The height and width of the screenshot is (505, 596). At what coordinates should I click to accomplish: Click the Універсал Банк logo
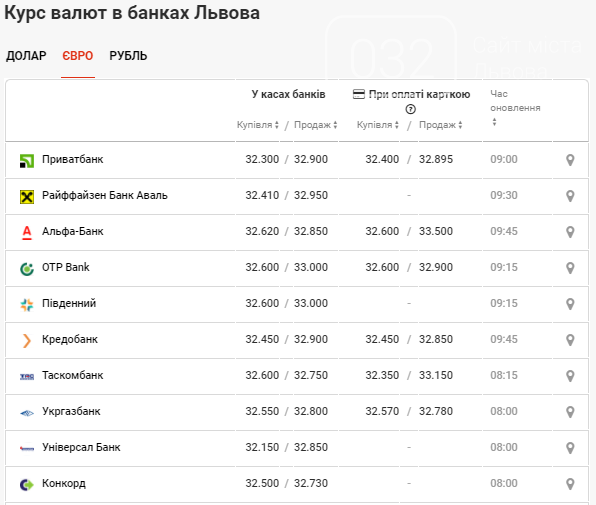click(27, 449)
